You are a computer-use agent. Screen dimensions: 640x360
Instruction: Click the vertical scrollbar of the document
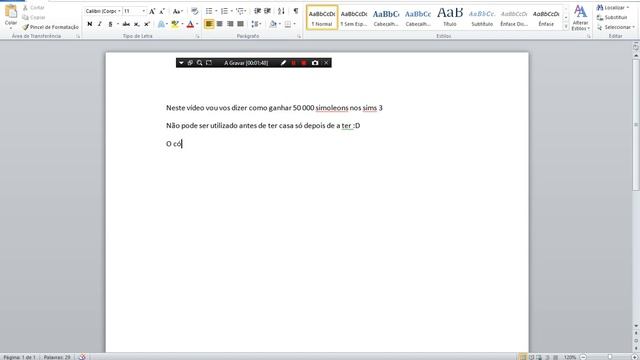click(636, 124)
